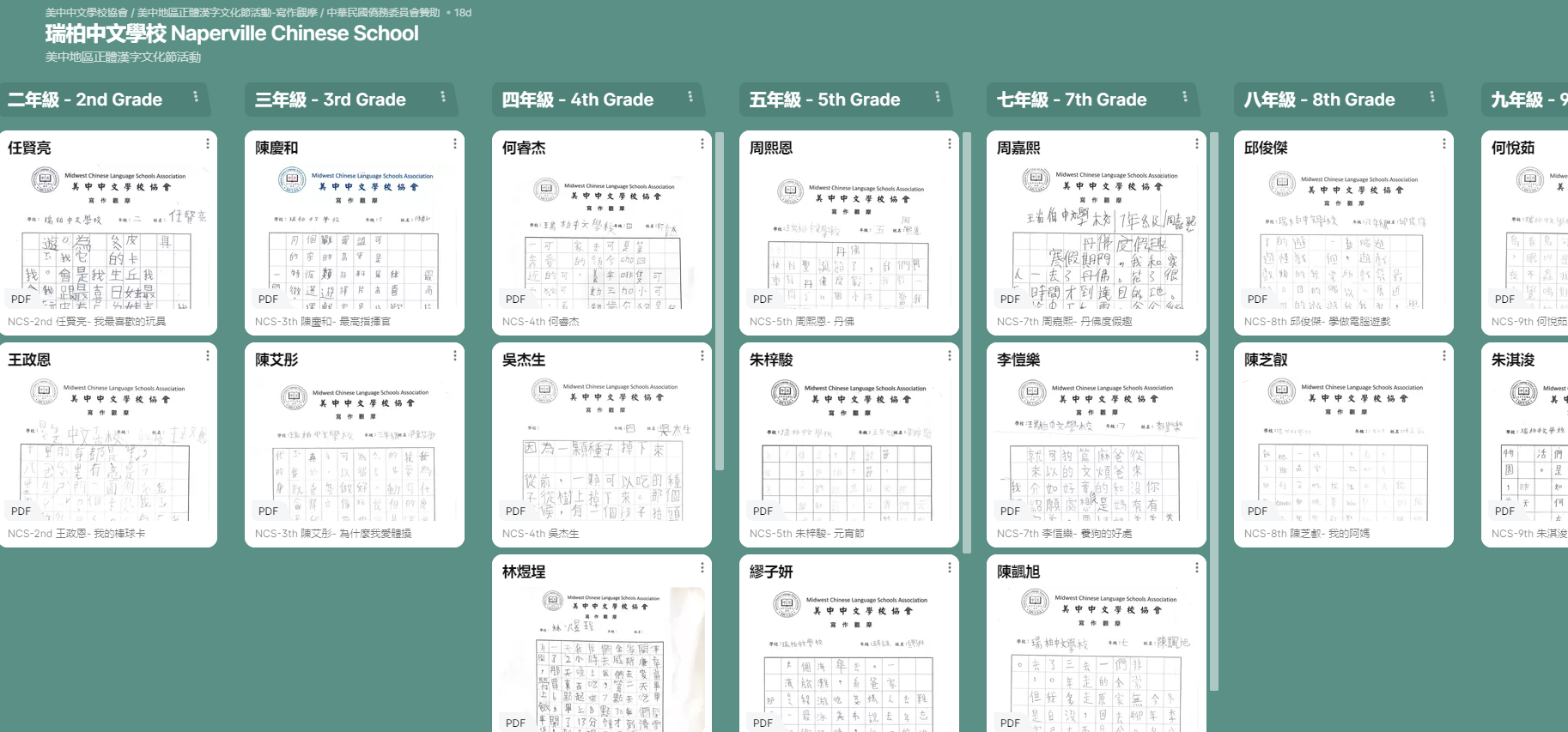
Task: Open three-dot menu on 吳杰生 post
Action: 702,355
